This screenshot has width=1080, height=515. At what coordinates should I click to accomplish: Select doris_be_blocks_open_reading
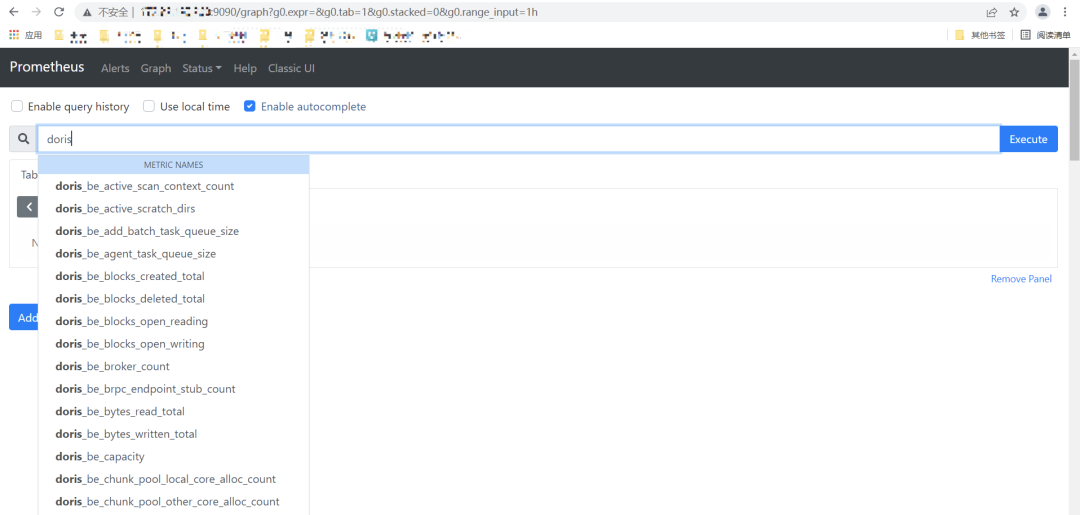point(174,322)
